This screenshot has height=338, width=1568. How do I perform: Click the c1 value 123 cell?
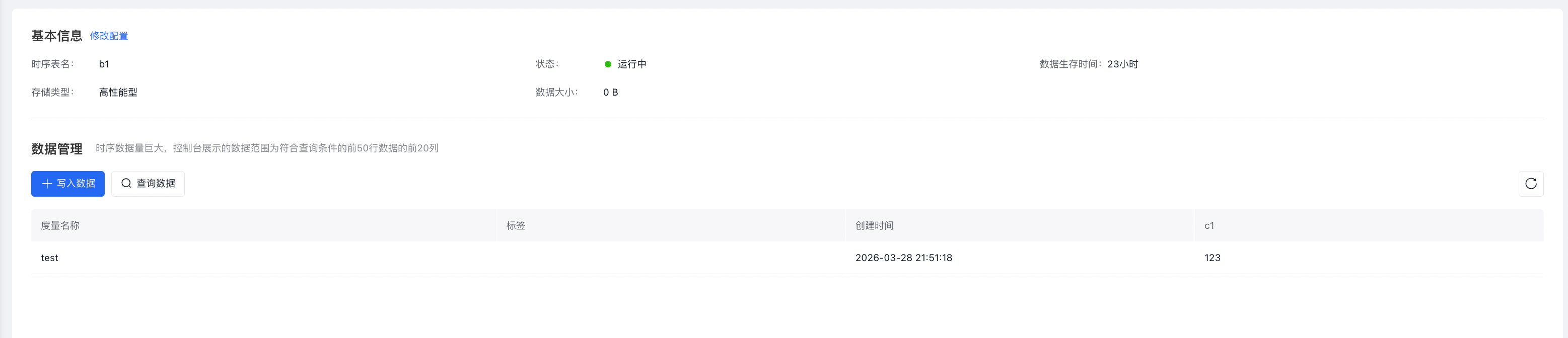coord(1212,258)
